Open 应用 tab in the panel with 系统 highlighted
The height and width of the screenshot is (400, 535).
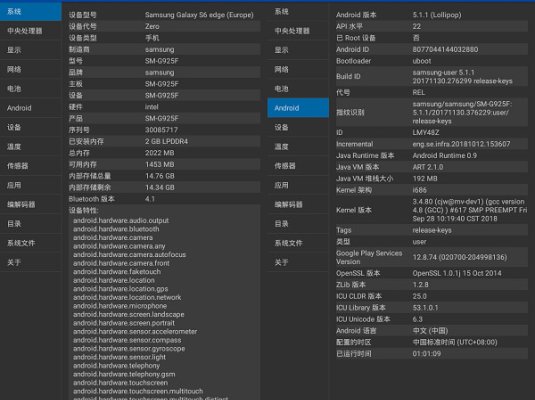coord(31,185)
